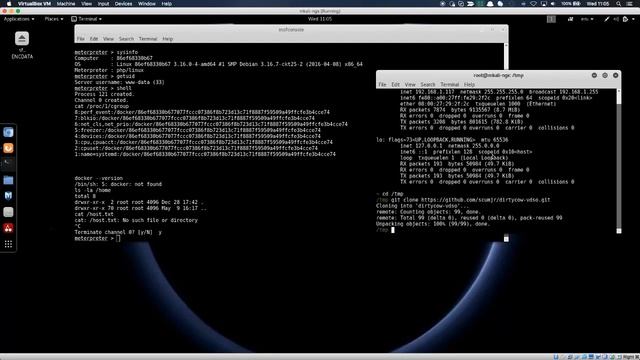The width and height of the screenshot is (640, 360).
Task: Open Terminal menu in msfconsole window
Action: (x=148, y=39)
